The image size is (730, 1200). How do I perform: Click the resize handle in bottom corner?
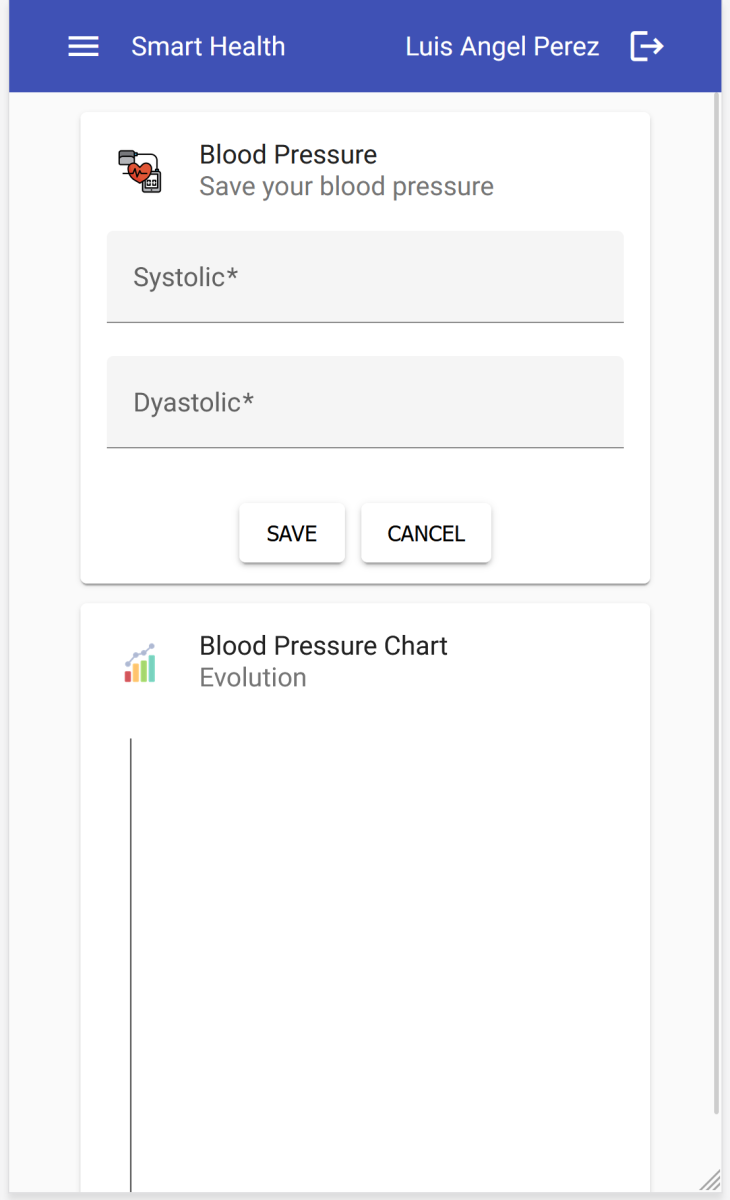[x=709, y=1181]
